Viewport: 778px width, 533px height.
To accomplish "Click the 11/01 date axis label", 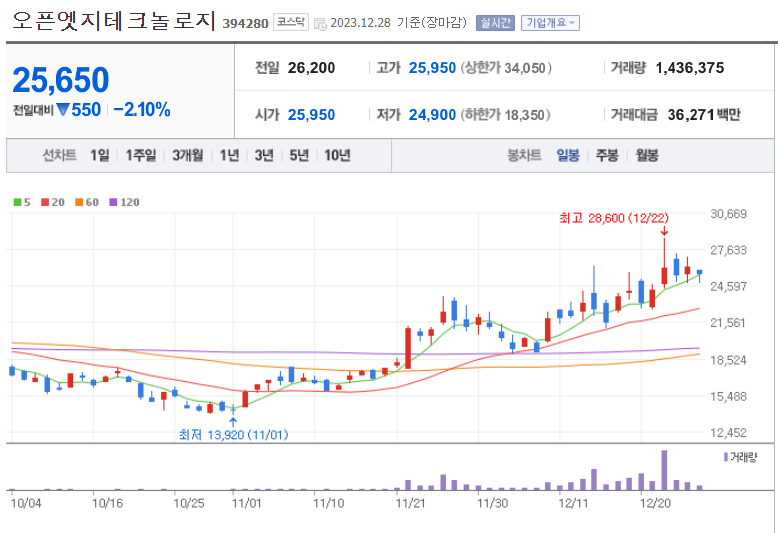I will [x=247, y=503].
